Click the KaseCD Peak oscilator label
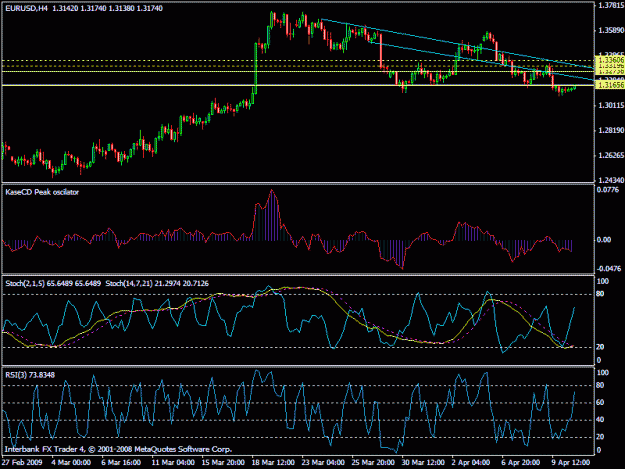The width and height of the screenshot is (625, 469). pos(42,192)
